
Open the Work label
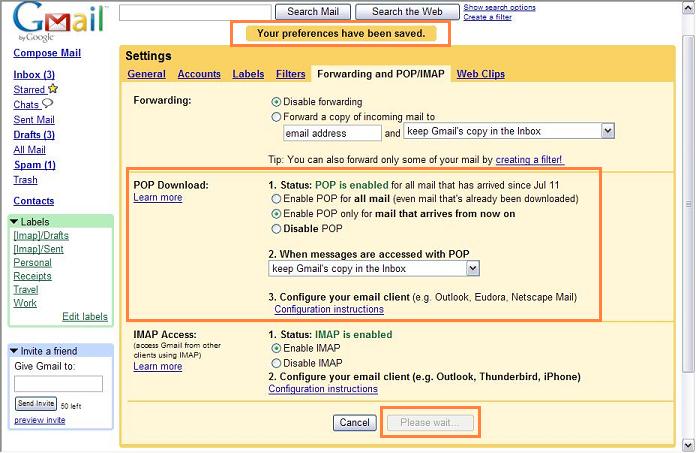pyautogui.click(x=25, y=303)
